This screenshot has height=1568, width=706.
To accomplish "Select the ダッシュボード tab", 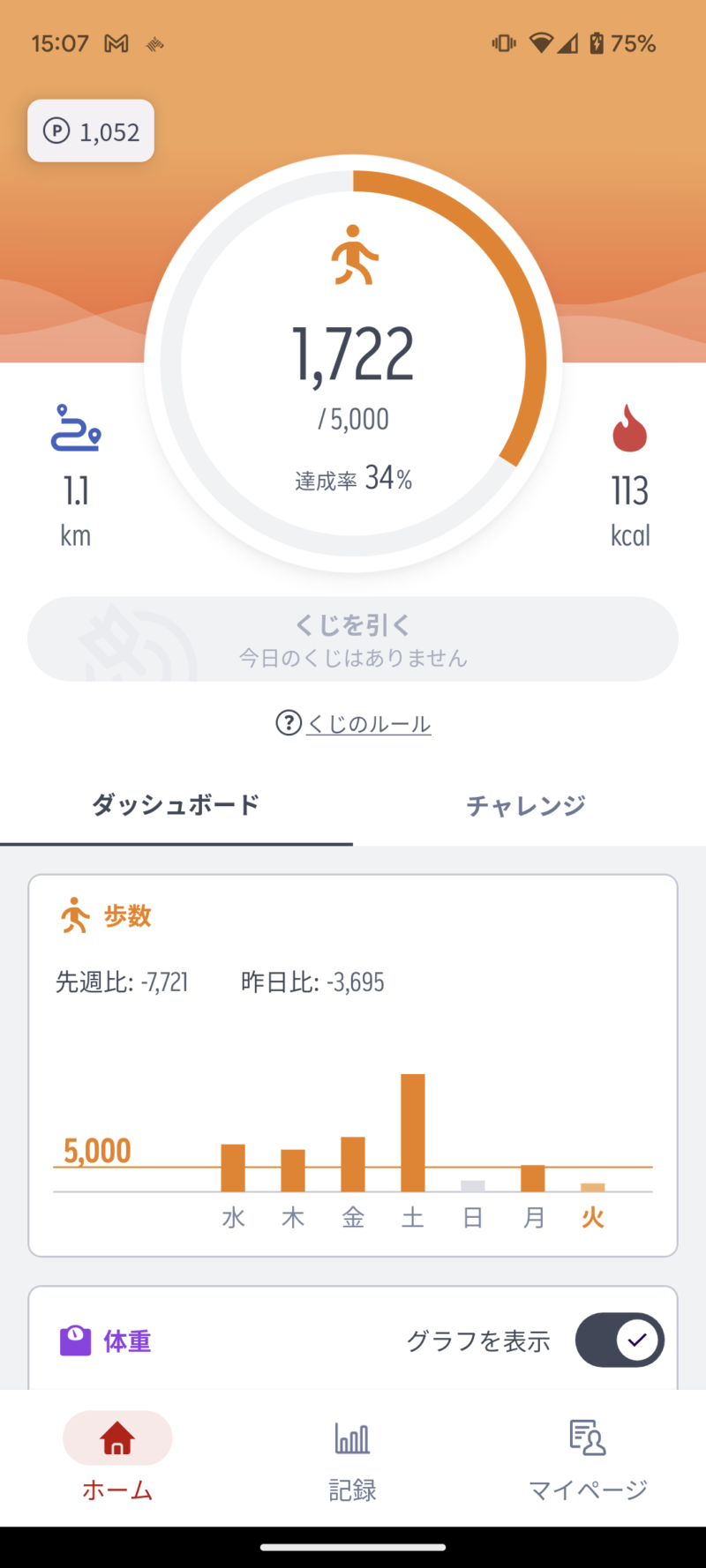I will coord(176,805).
